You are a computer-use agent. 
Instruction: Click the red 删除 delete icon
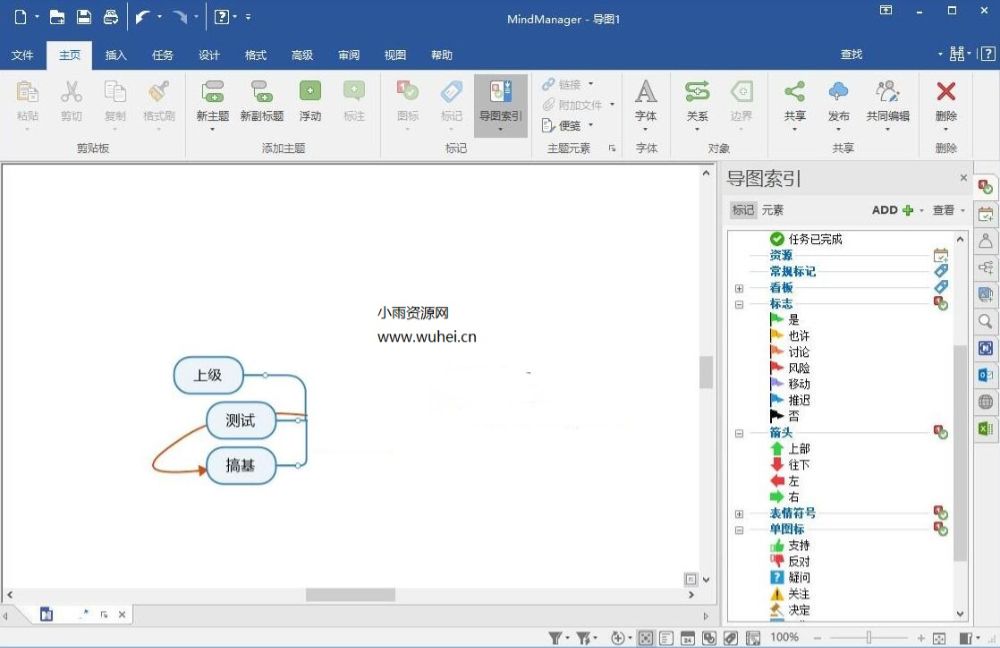(945, 93)
